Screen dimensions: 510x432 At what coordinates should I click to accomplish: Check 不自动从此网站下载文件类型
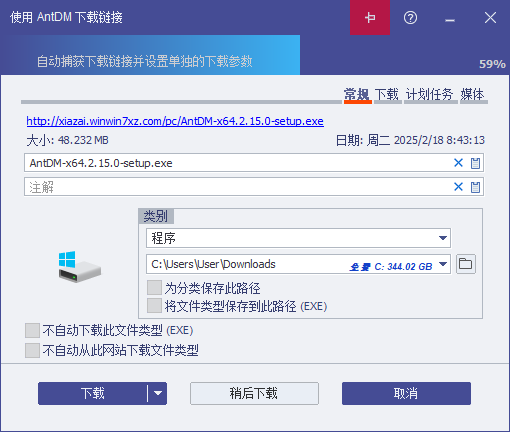pos(32,350)
